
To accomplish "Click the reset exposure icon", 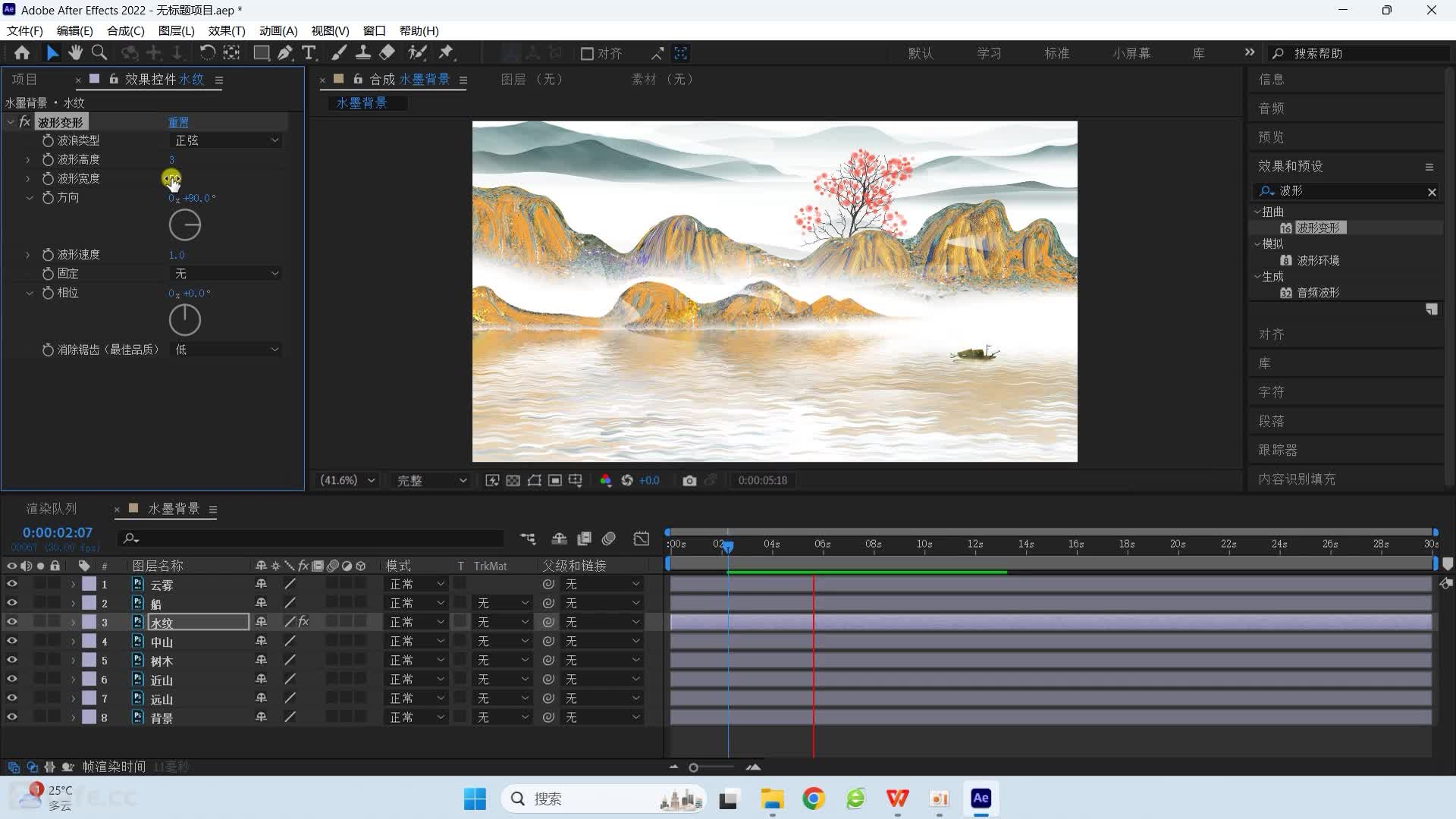I will [627, 481].
